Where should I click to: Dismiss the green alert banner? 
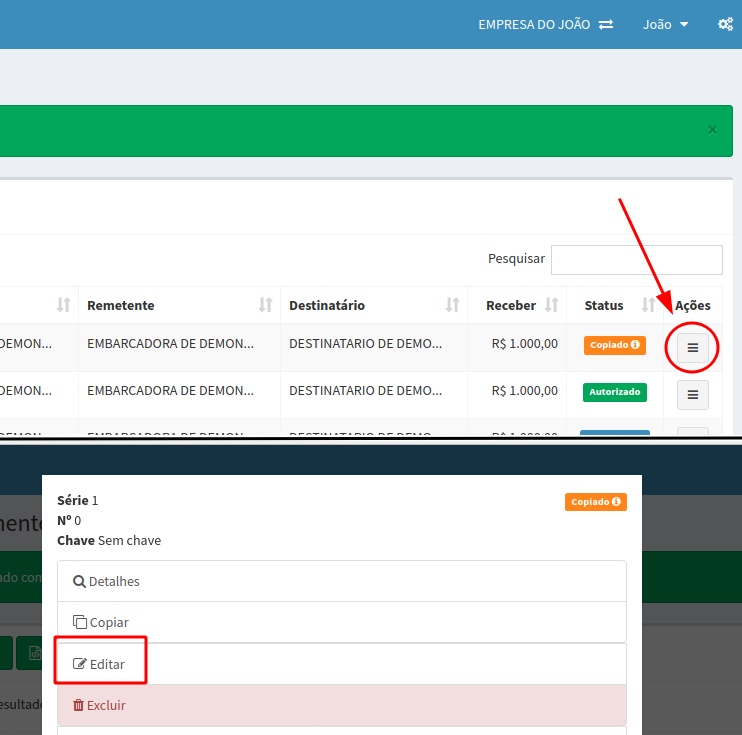[712, 130]
